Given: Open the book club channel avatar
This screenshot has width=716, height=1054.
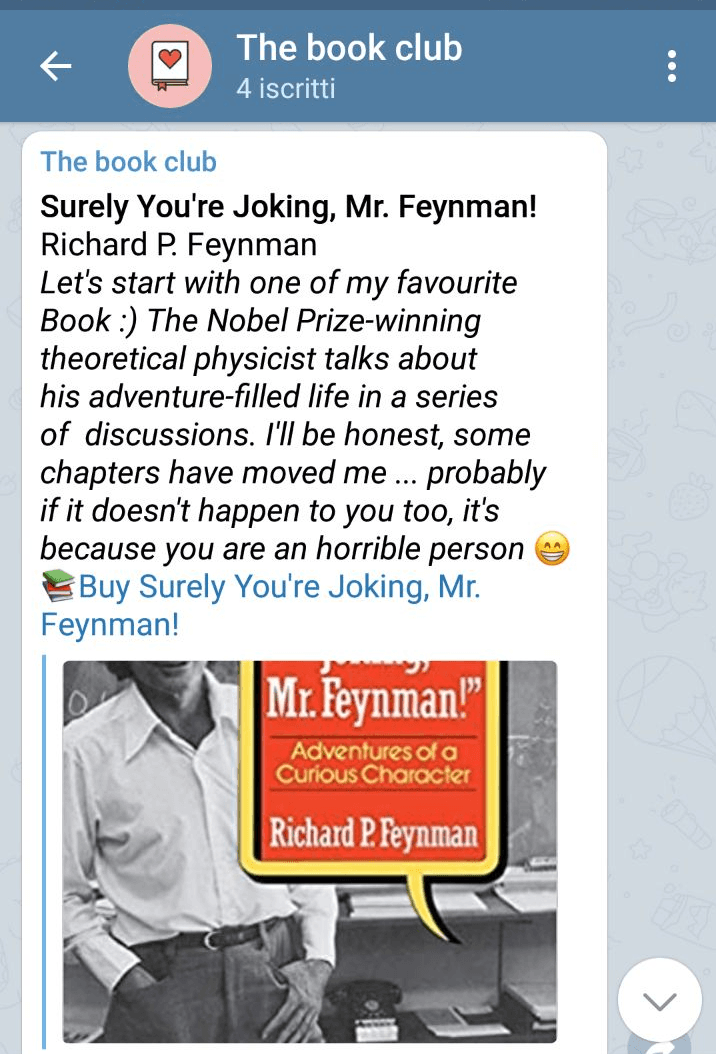Looking at the screenshot, I should [170, 66].
